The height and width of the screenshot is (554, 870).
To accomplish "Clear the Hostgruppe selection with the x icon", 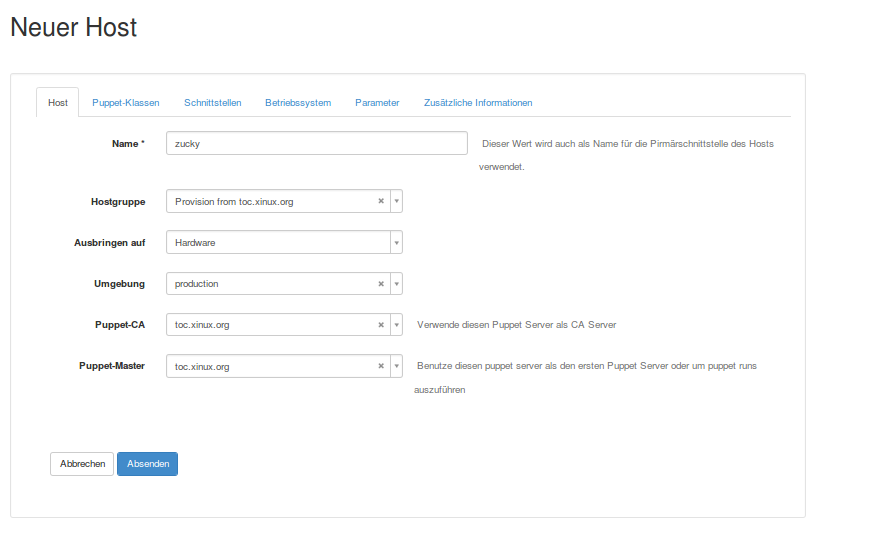I will coord(380,201).
